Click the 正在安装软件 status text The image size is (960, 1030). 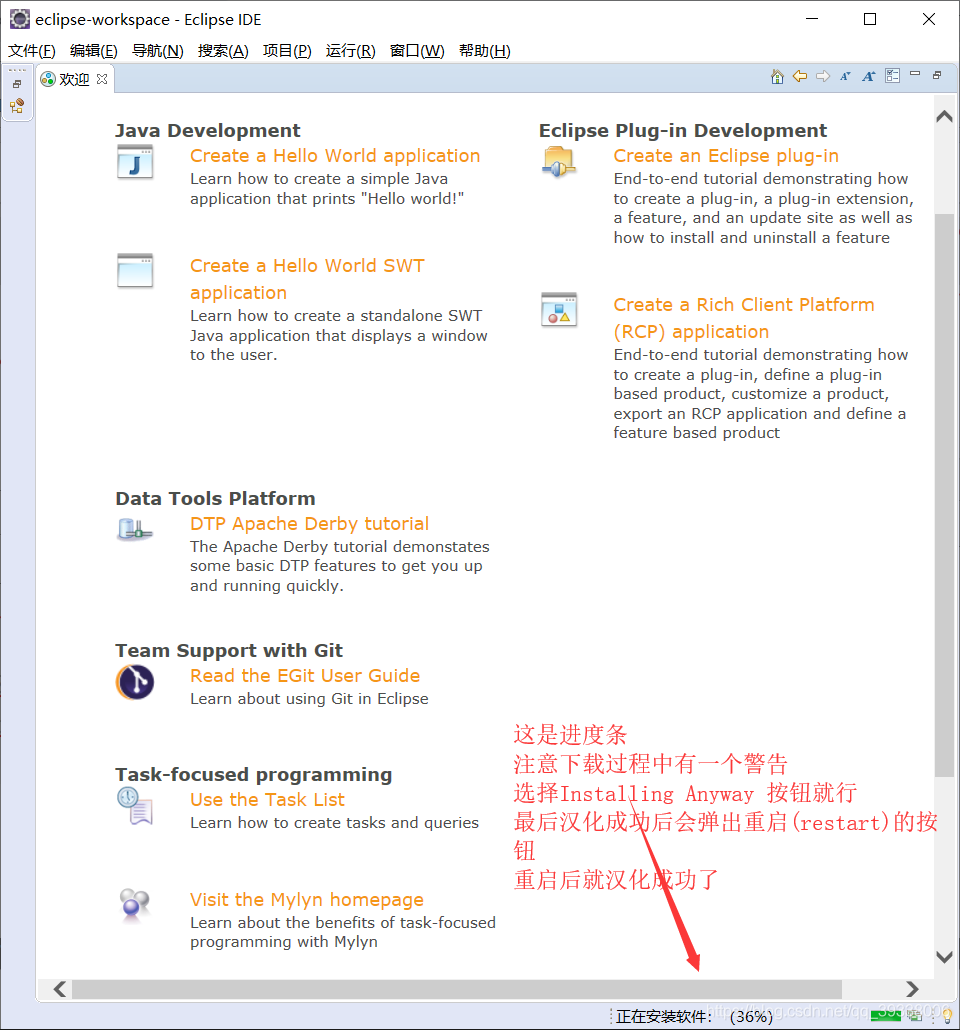[664, 1017]
